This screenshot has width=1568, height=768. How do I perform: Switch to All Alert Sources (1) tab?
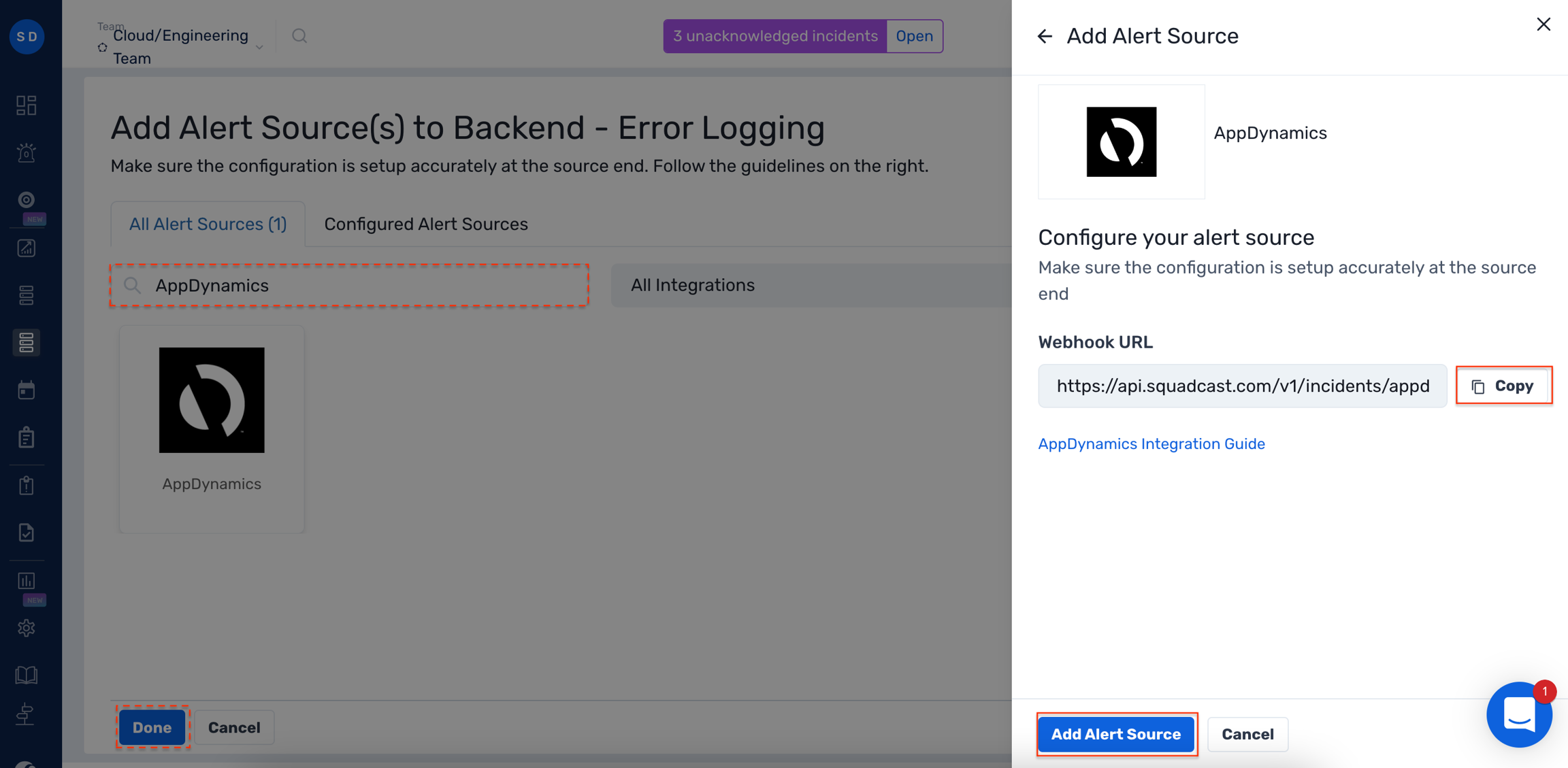[x=208, y=224]
